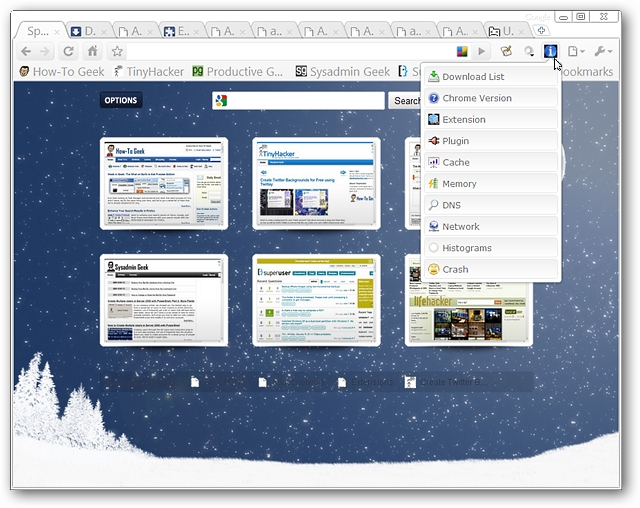The width and height of the screenshot is (640, 508).
Task: Select Cache from the popup list
Action: click(491, 162)
